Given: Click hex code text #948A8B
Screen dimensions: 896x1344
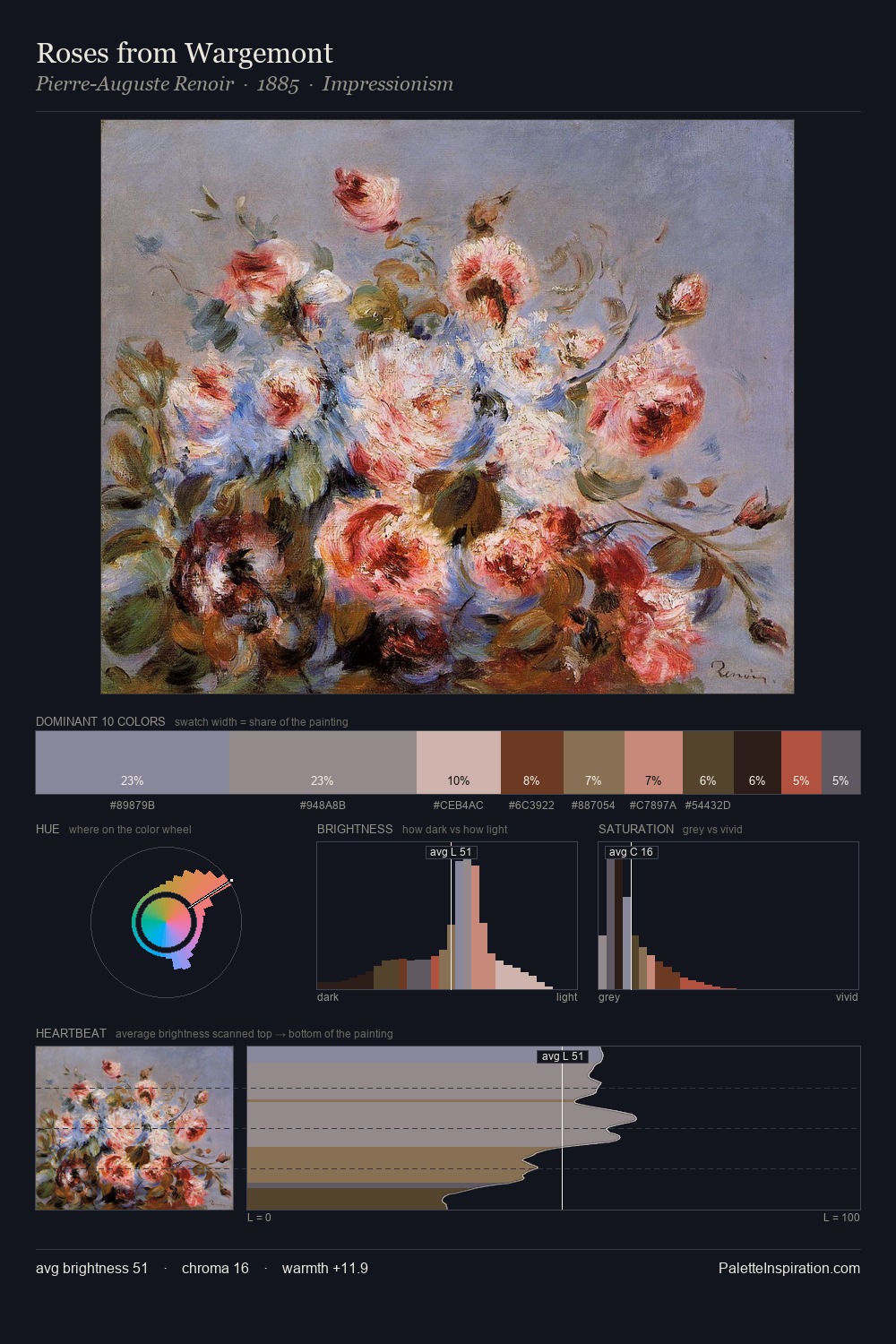Looking at the screenshot, I should click(323, 806).
